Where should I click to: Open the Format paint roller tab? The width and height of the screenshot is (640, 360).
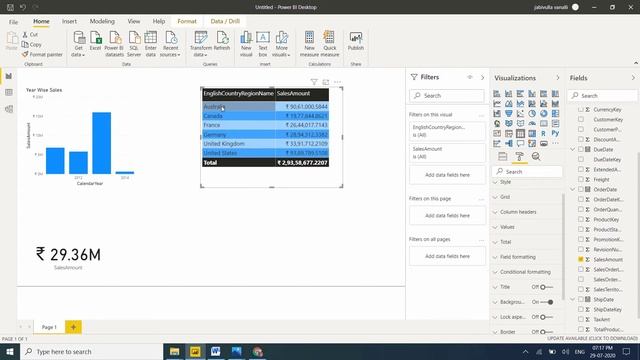pyautogui.click(x=519, y=156)
